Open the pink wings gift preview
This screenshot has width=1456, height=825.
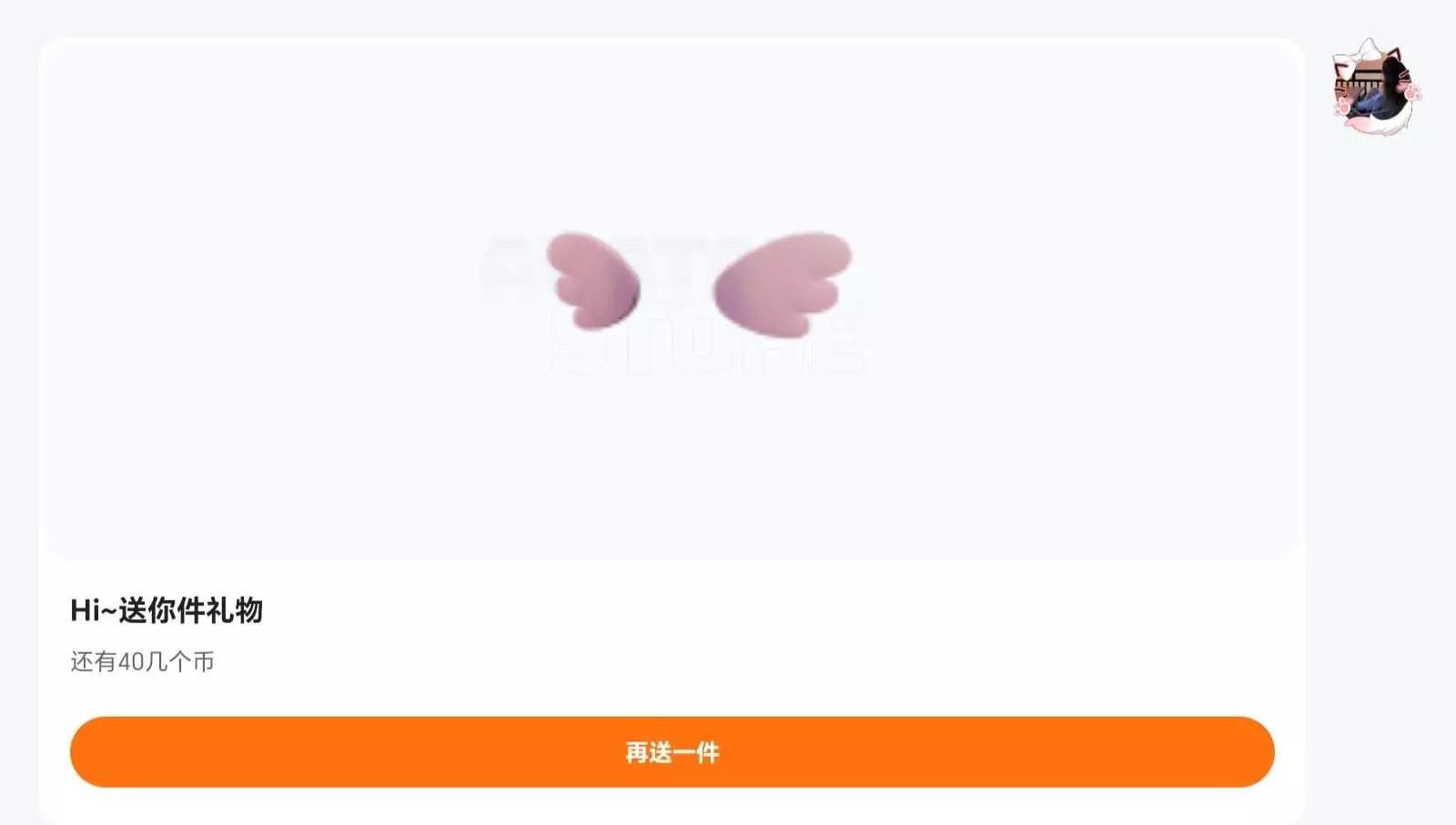[x=672, y=299]
